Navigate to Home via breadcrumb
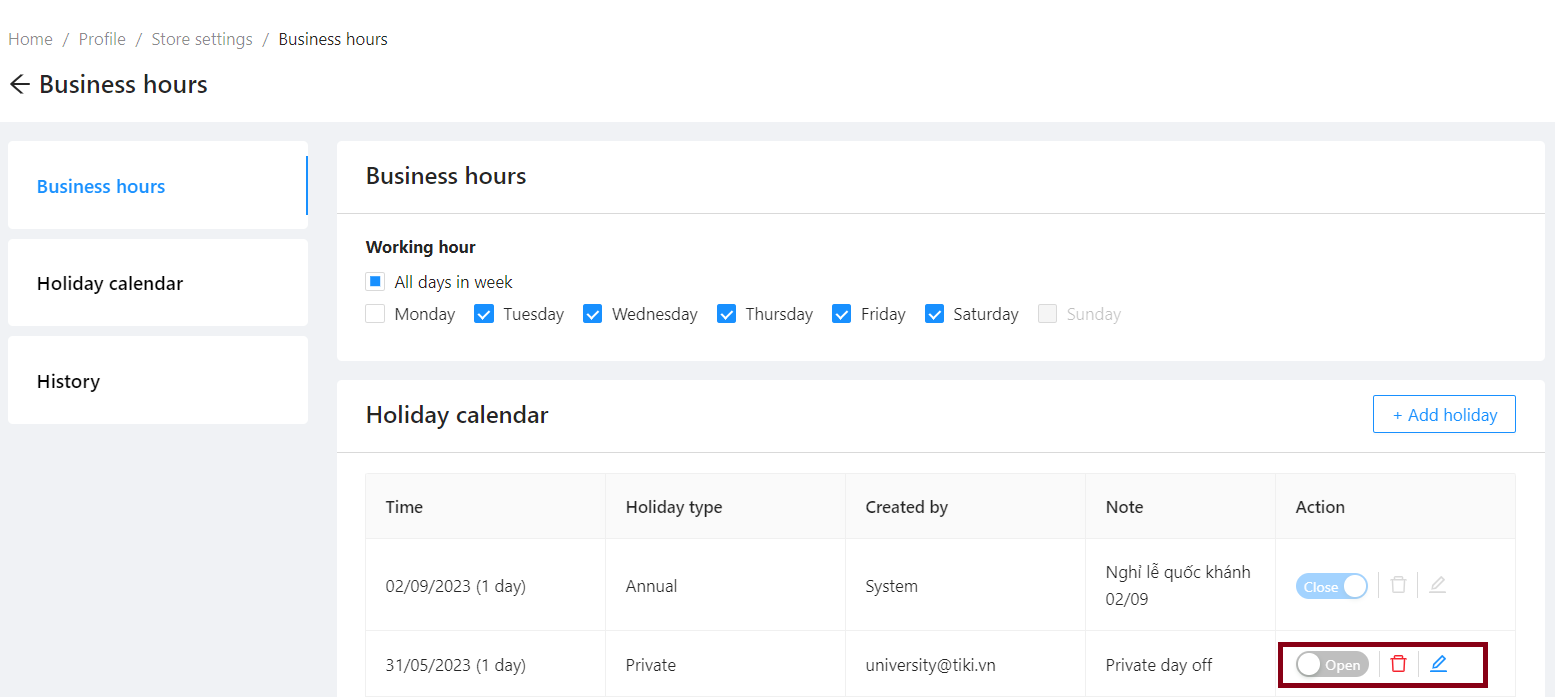The image size is (1555, 697). [30, 39]
